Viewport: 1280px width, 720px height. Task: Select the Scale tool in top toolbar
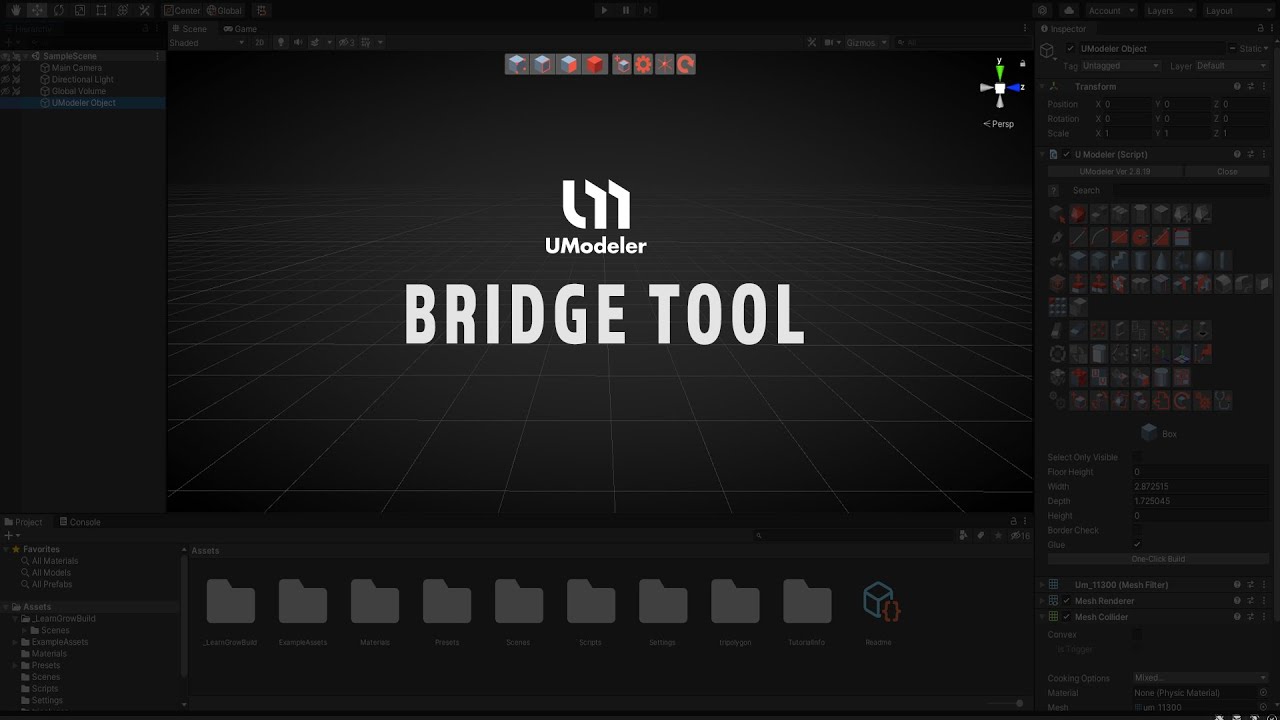[x=80, y=10]
